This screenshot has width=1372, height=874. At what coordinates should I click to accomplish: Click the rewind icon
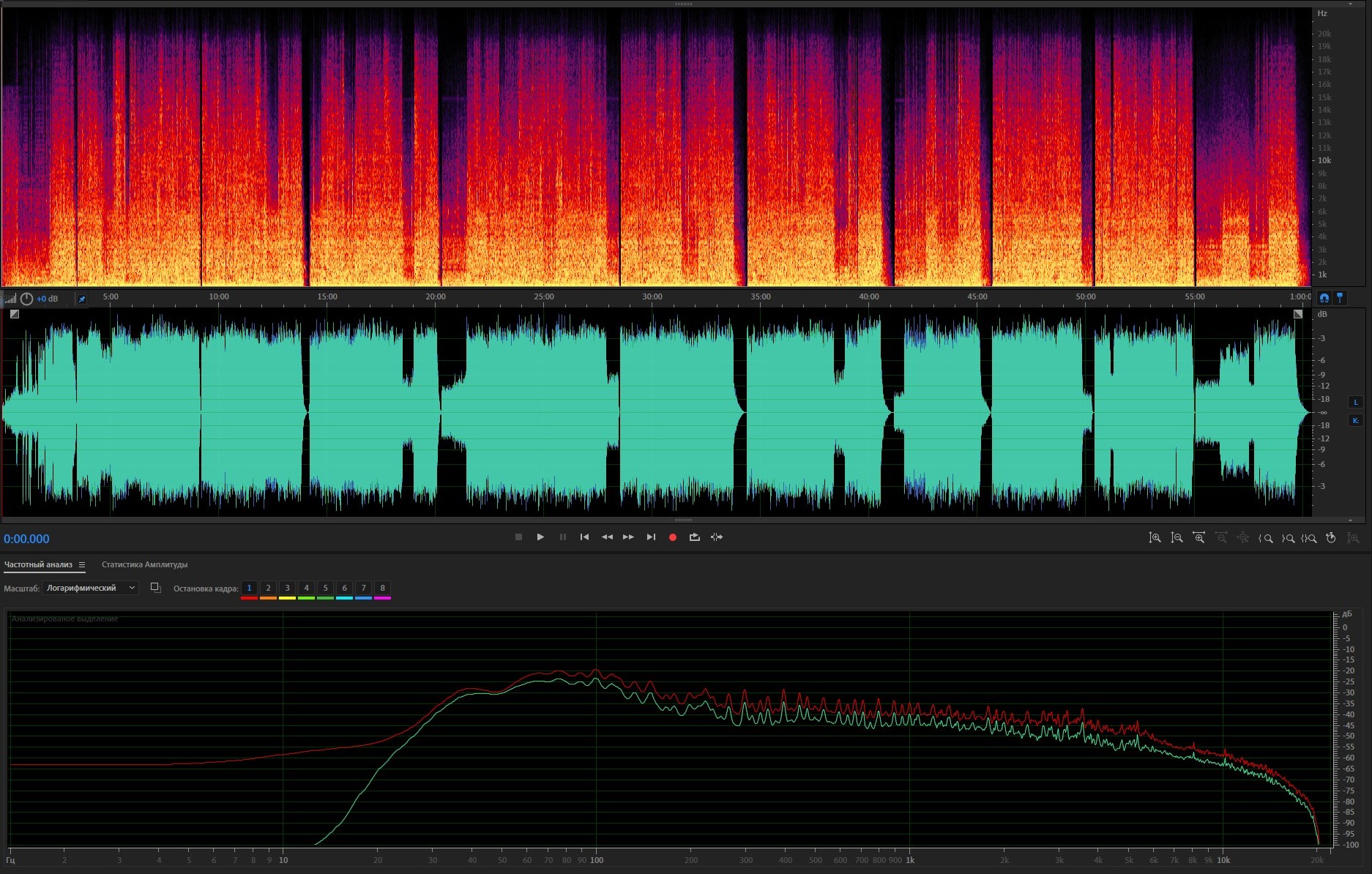point(606,537)
